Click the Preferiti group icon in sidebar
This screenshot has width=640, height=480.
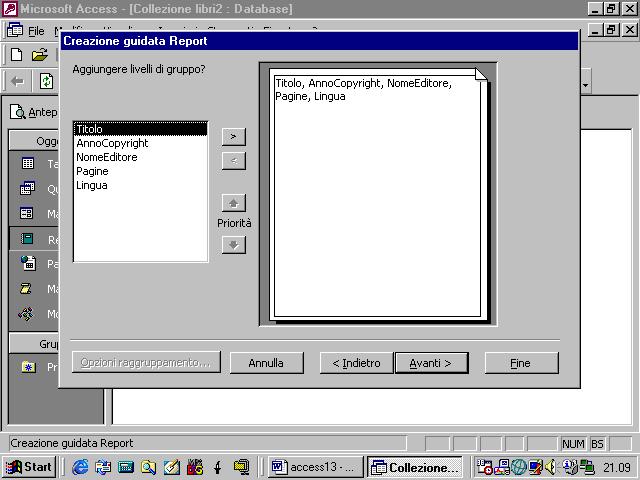coord(29,367)
